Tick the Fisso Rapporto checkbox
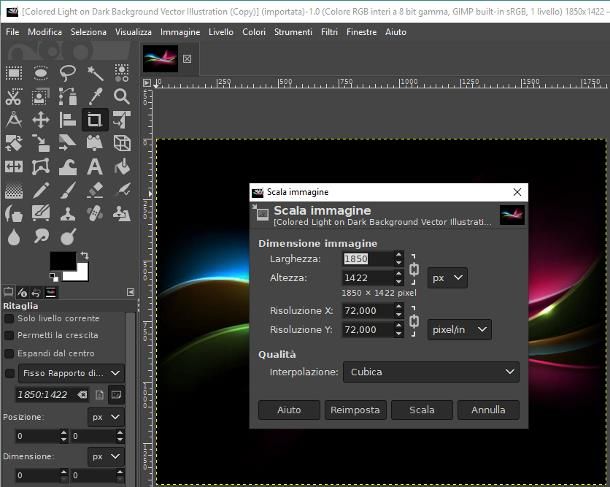Screen dimensions: 610x487 click(9, 373)
